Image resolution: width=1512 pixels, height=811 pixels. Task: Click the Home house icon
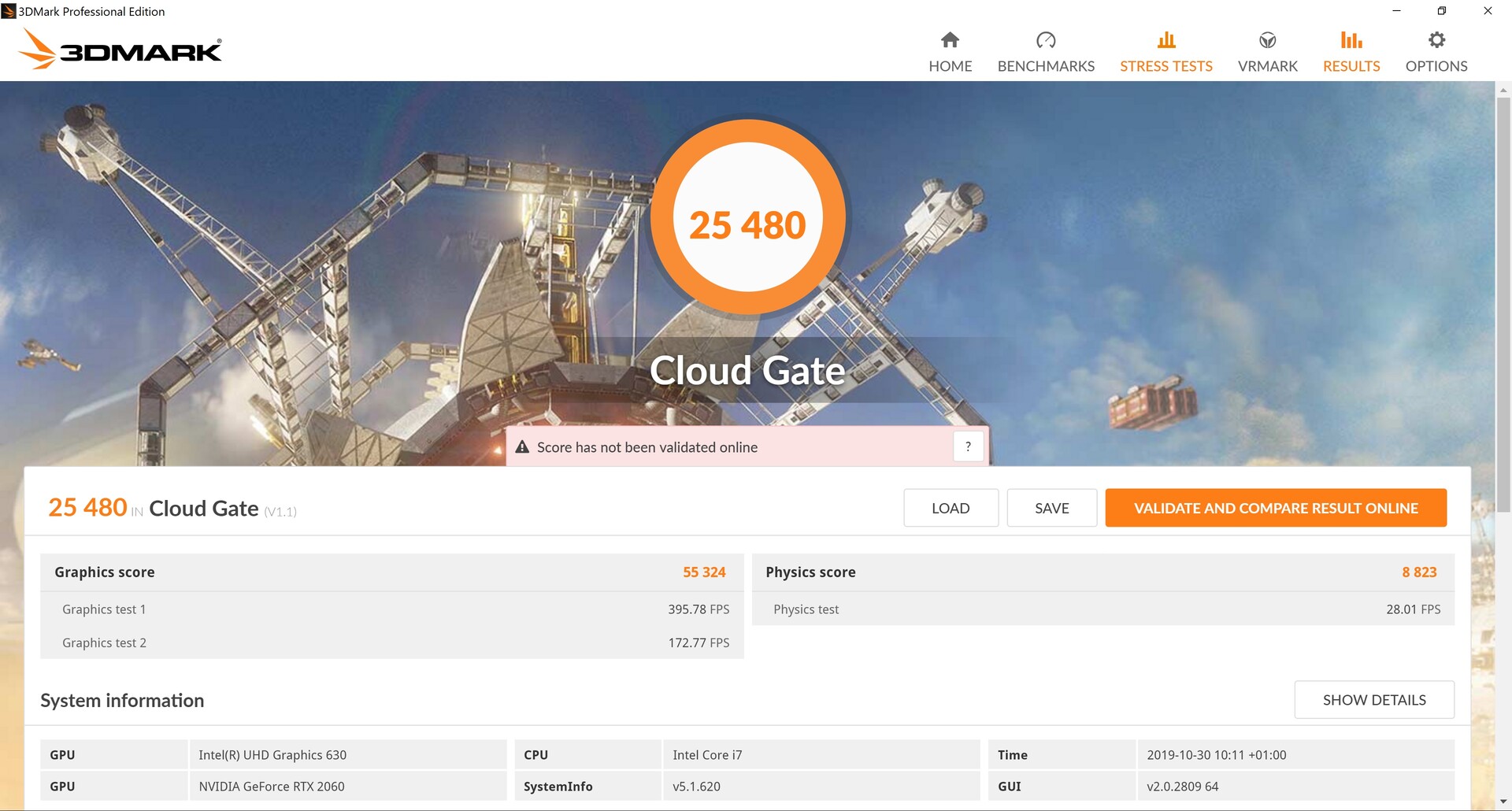click(950, 39)
